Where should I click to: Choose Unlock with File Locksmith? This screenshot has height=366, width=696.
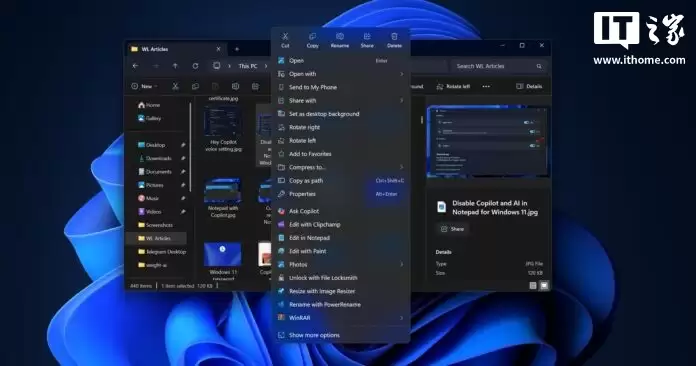340,278
